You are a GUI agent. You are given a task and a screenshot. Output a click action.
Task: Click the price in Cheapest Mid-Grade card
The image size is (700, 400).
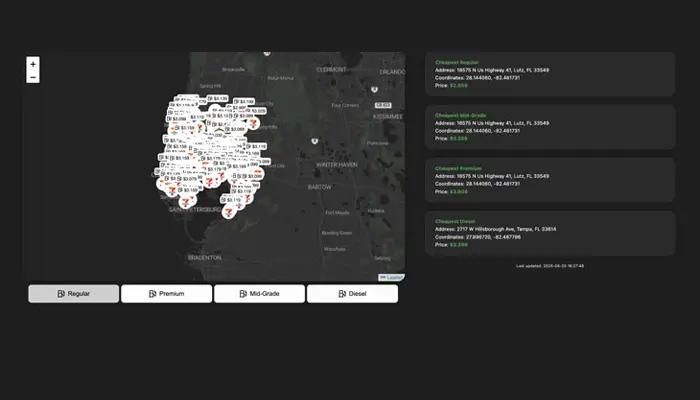coord(458,138)
